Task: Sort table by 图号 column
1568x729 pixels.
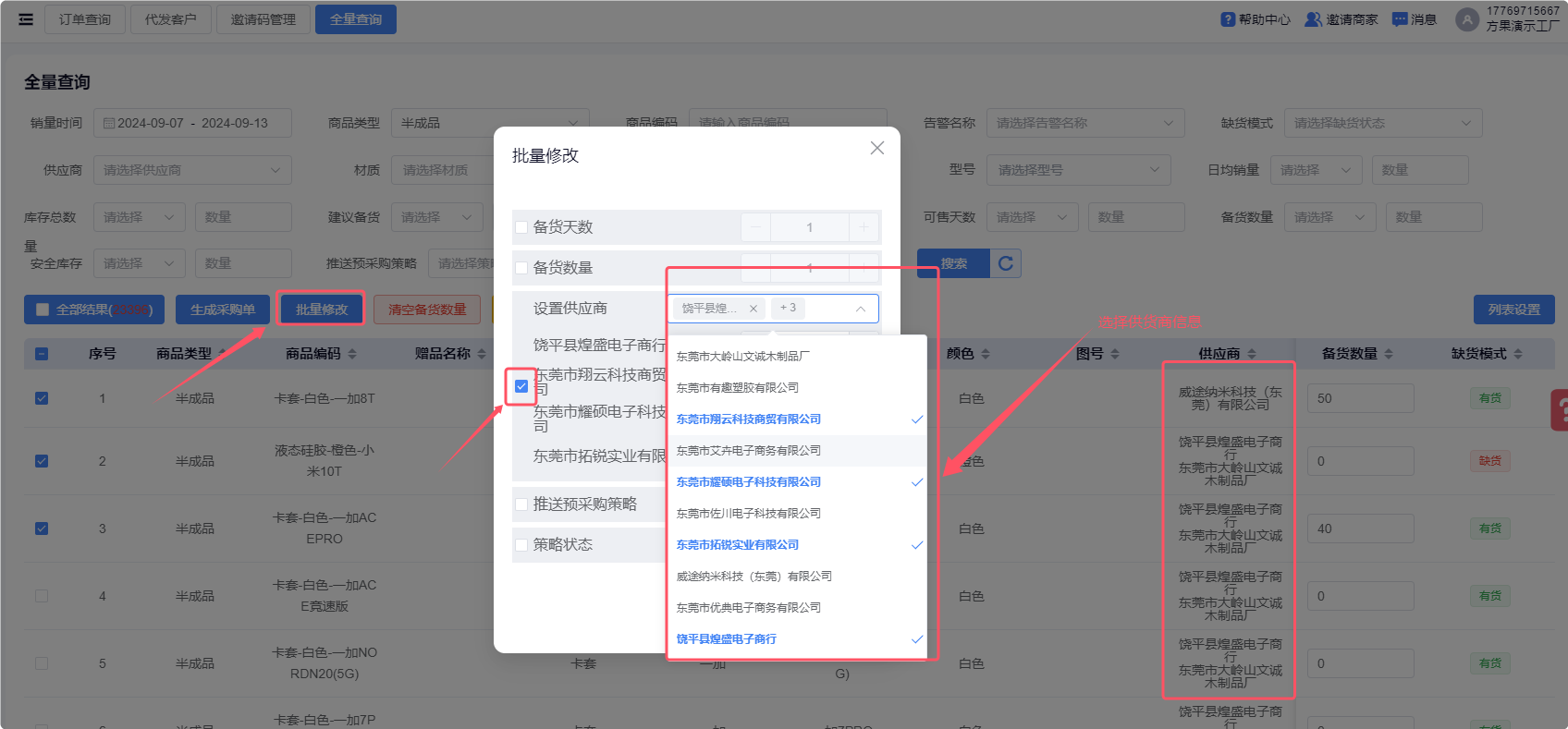Action: [x=1115, y=354]
